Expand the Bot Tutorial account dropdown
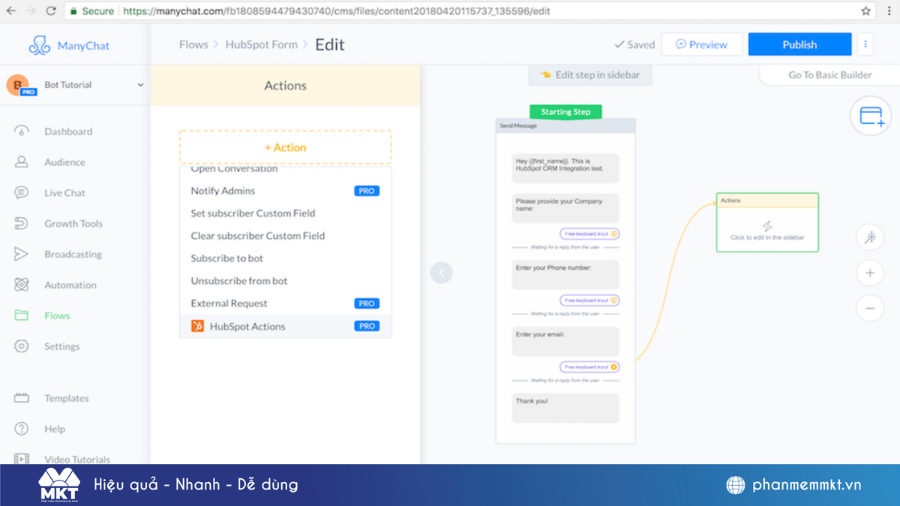The height and width of the screenshot is (506, 900). tap(140, 85)
